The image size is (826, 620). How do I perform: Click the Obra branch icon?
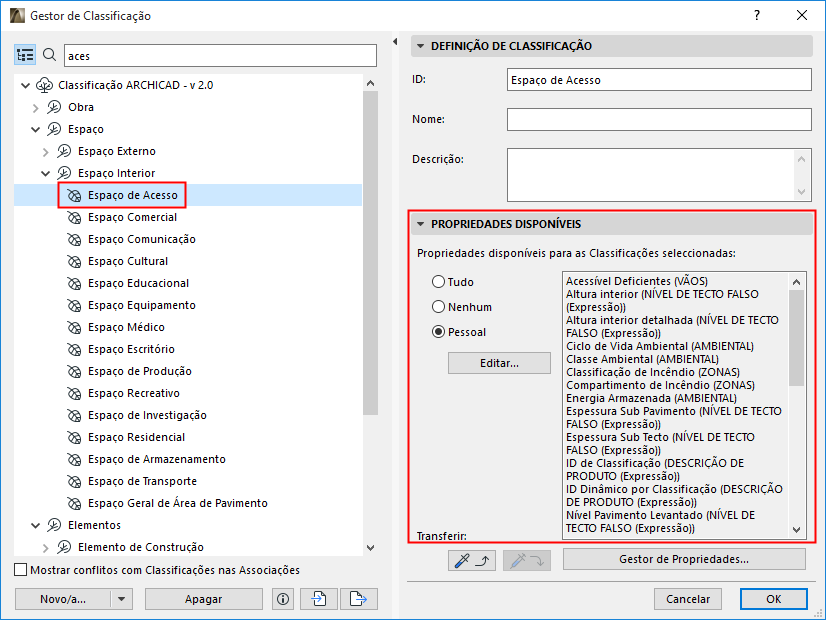(54, 107)
